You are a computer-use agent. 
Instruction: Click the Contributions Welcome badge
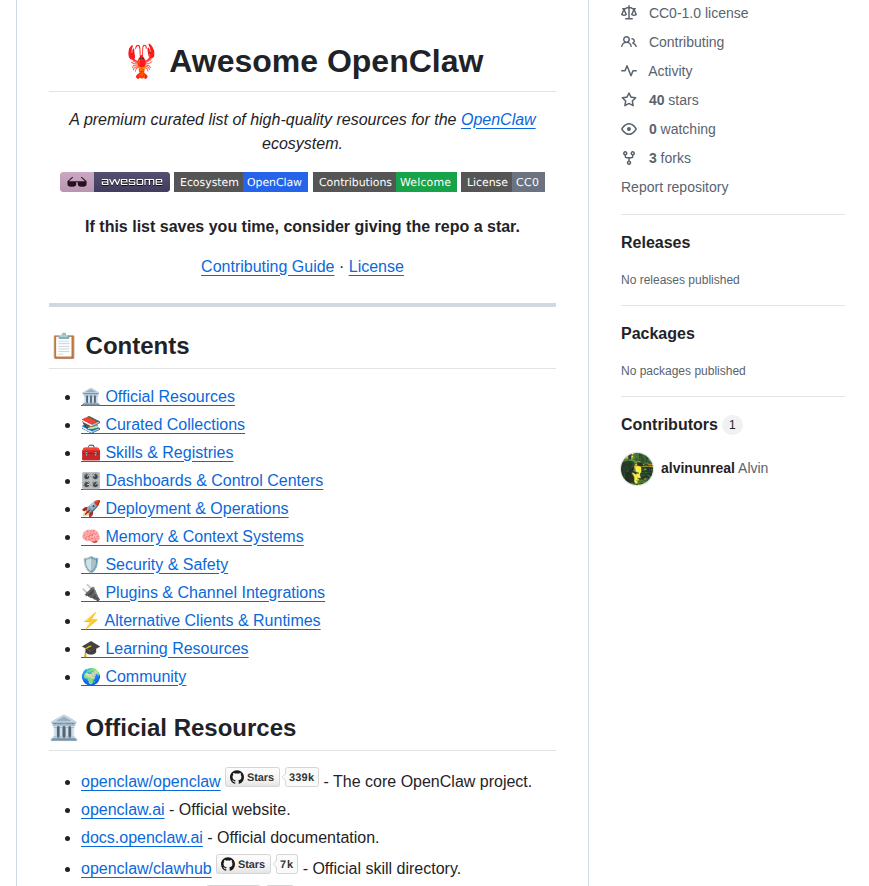(x=384, y=182)
